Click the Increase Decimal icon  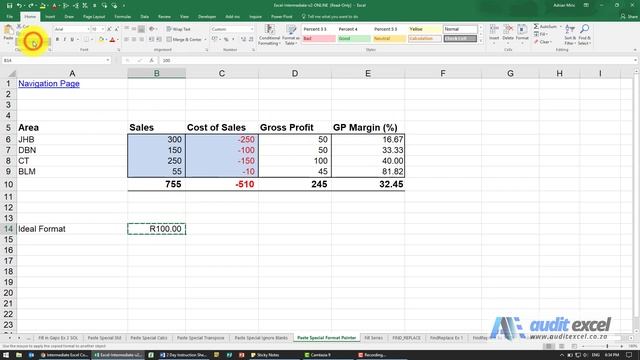[243, 40]
